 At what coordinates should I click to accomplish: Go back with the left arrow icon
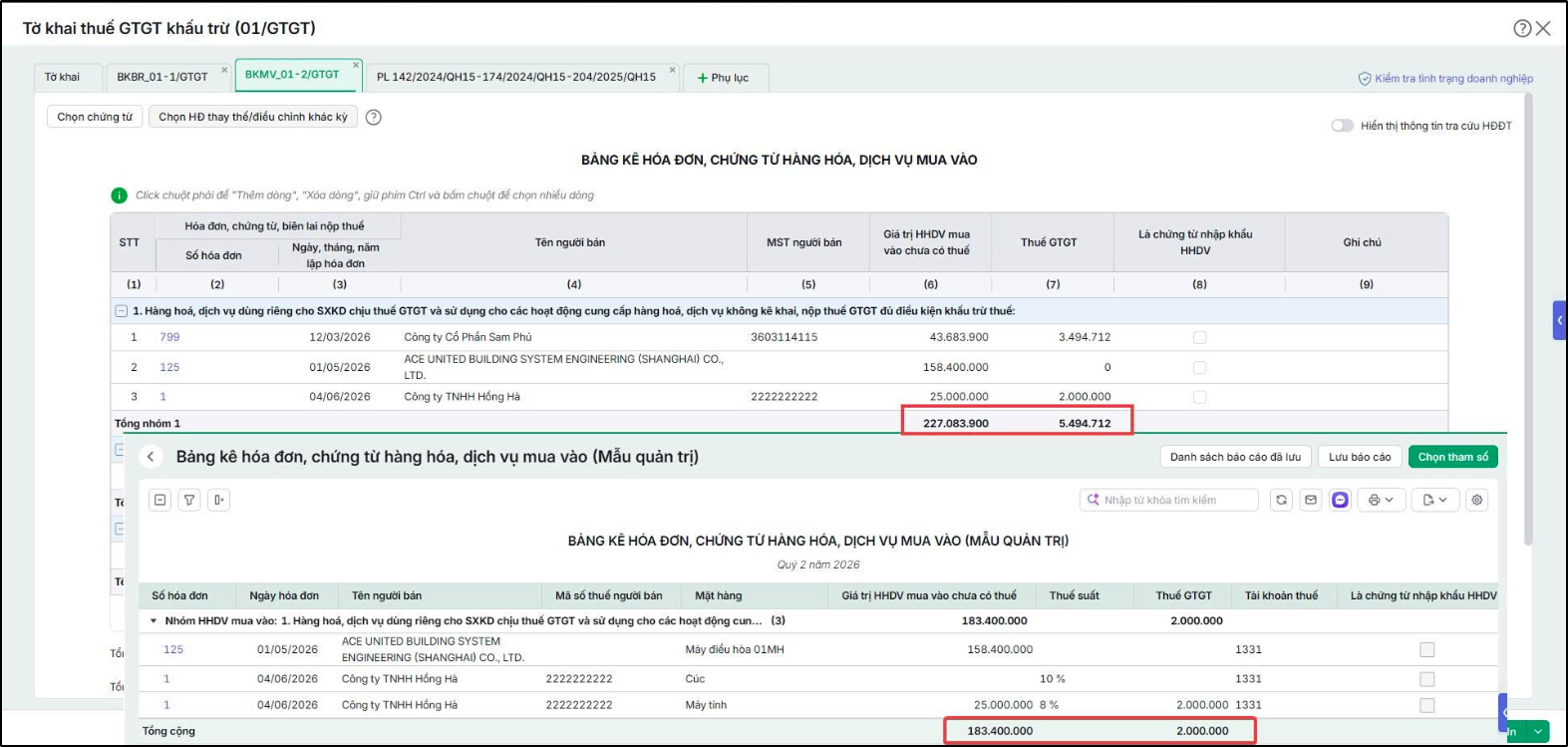point(151,457)
